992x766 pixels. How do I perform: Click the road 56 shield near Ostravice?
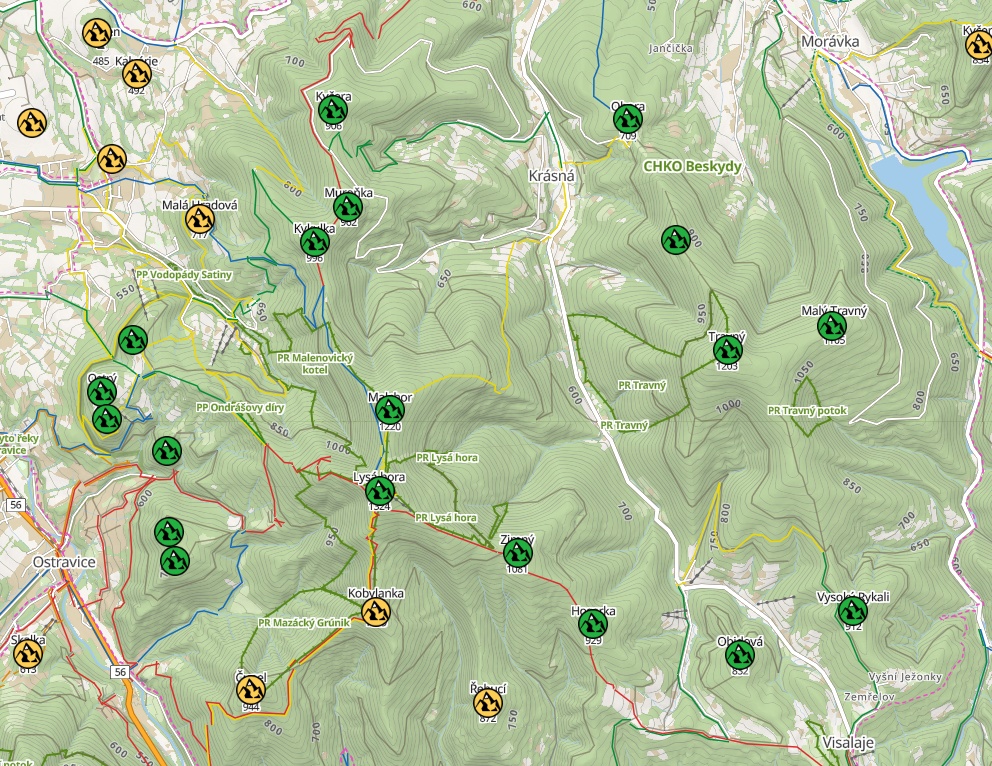click(16, 505)
